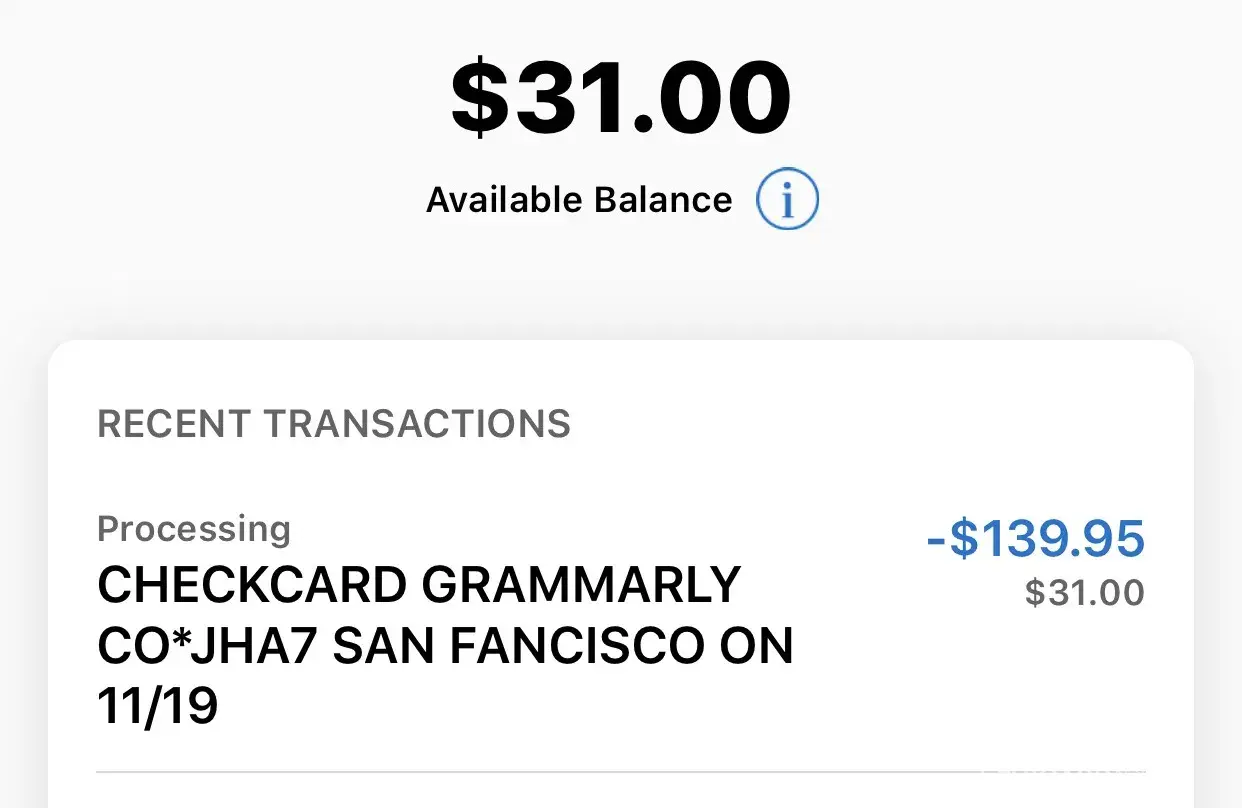Click the word TRANSACTIONS in the header
The width and height of the screenshot is (1242, 808).
[x=417, y=424]
